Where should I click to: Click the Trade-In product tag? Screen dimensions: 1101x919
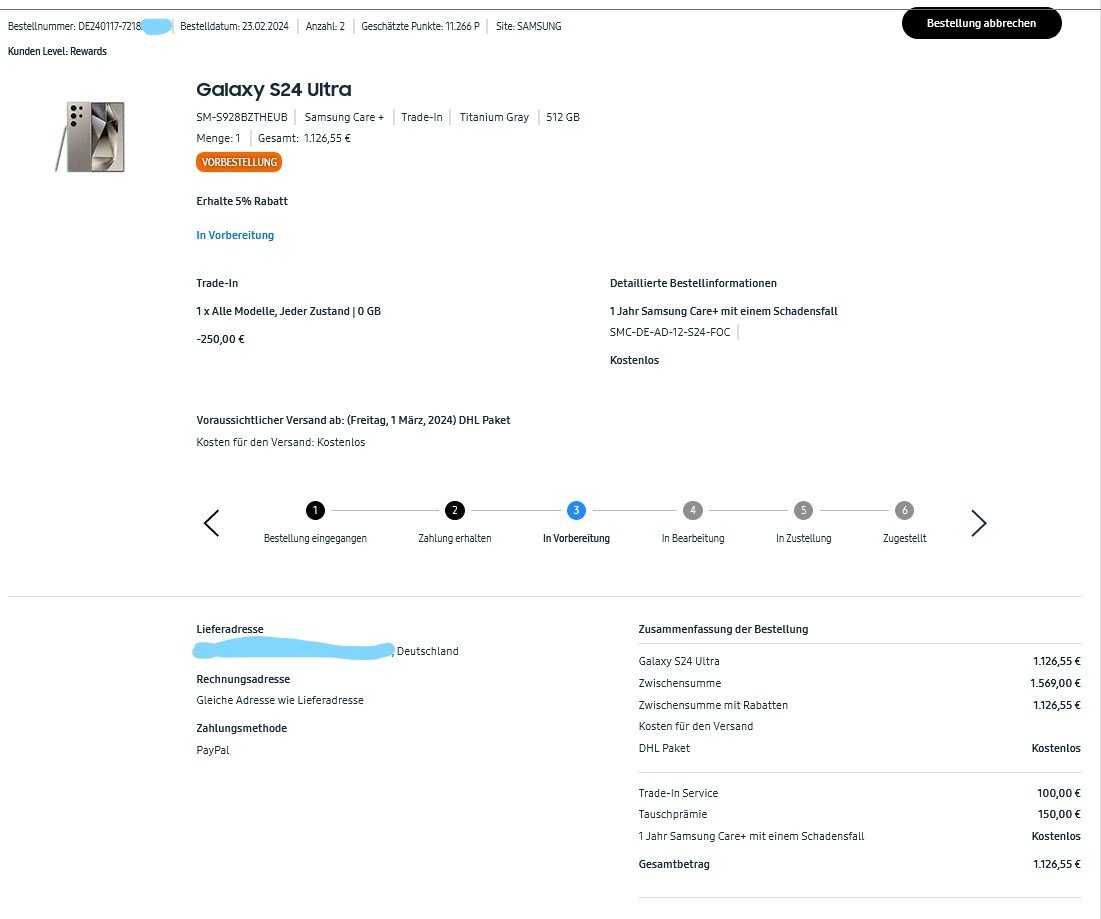tap(422, 117)
